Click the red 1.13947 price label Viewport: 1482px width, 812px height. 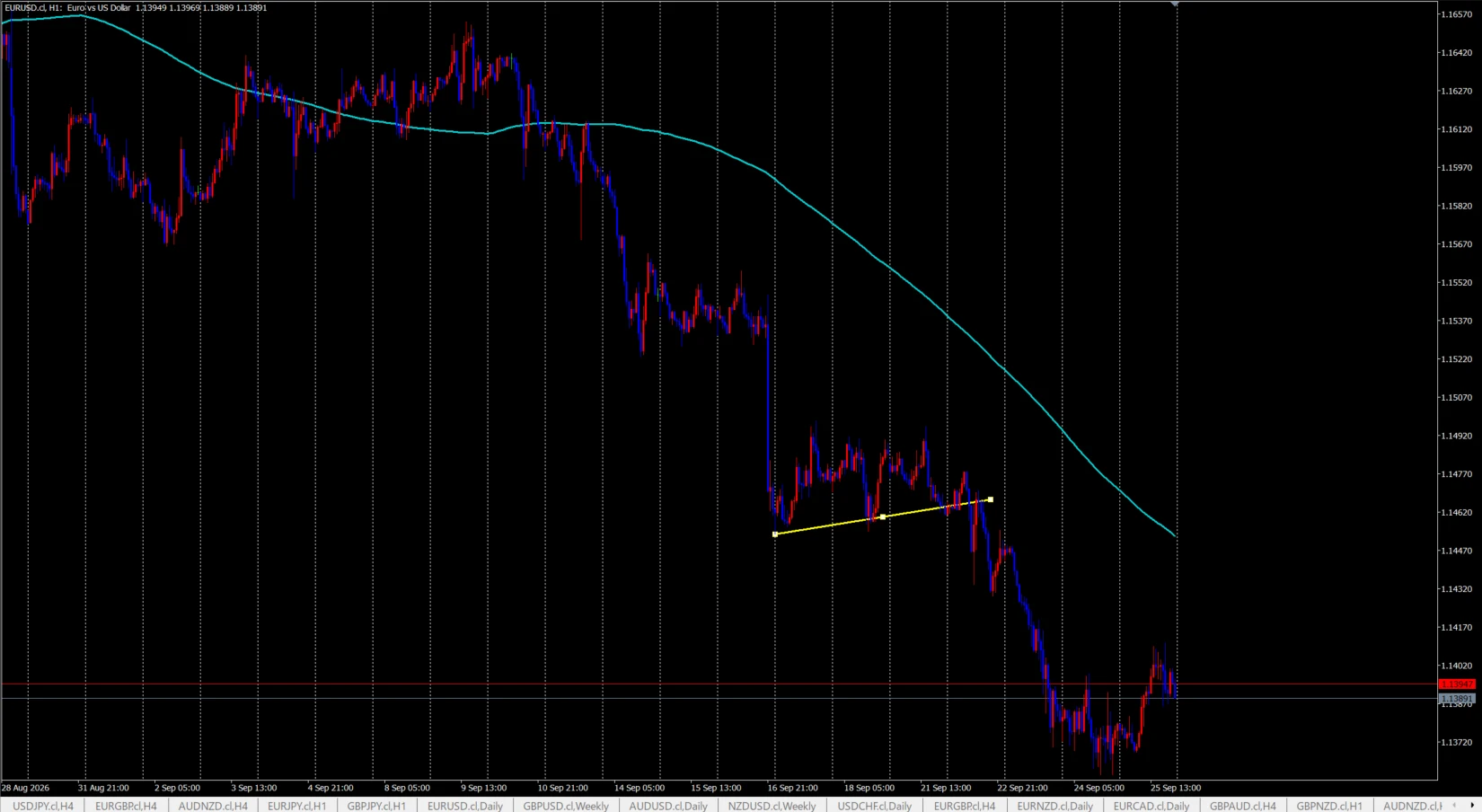1457,684
